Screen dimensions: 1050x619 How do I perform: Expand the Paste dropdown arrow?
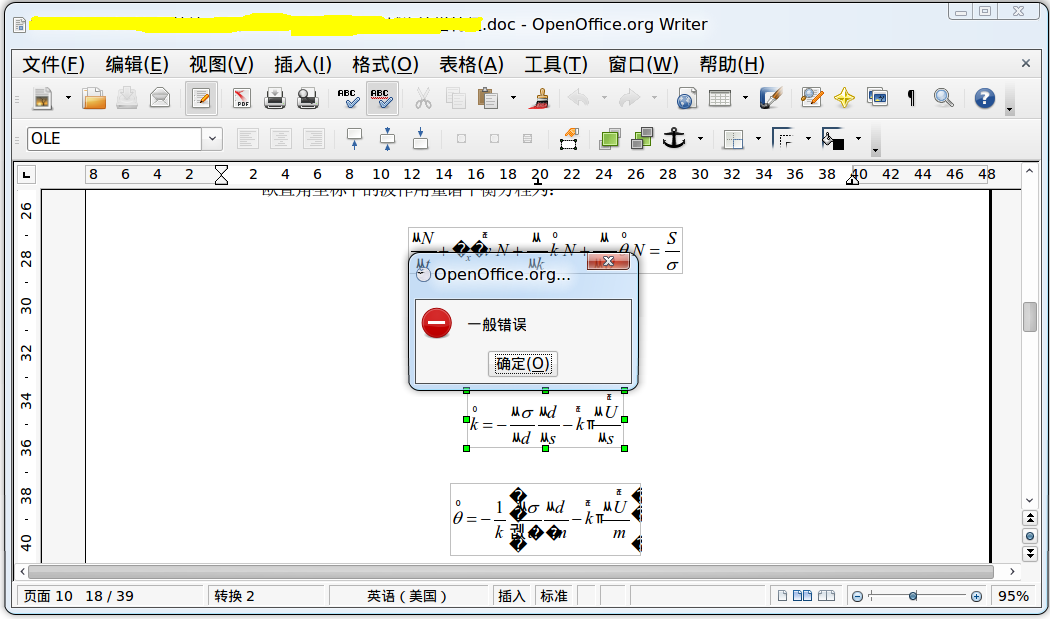pyautogui.click(x=514, y=98)
